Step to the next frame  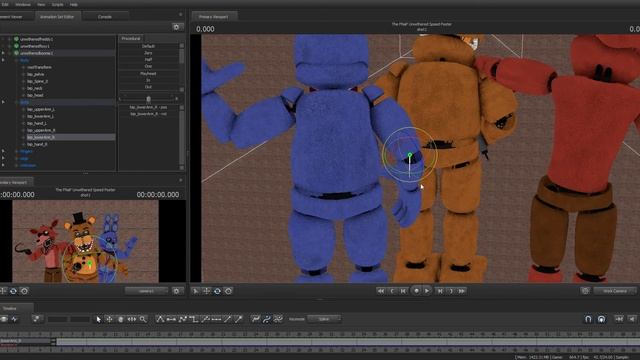pyautogui.click(x=440, y=291)
